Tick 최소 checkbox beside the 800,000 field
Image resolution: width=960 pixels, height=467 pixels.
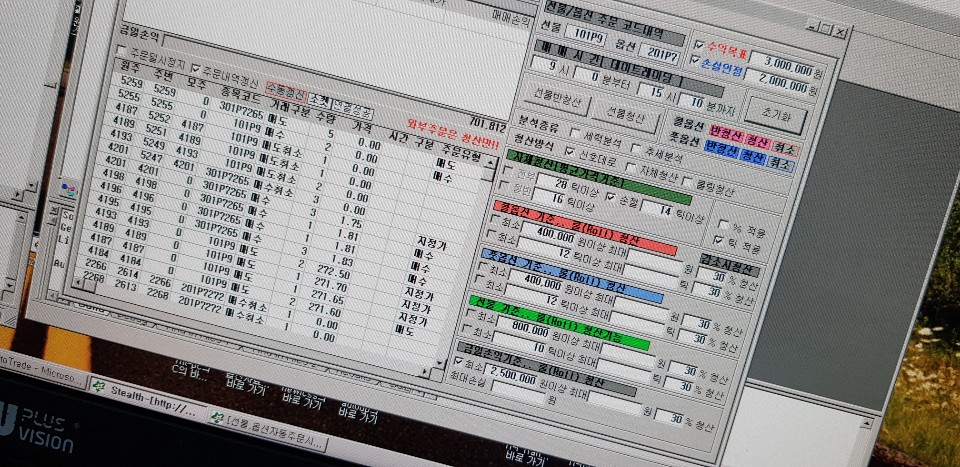(x=470, y=314)
